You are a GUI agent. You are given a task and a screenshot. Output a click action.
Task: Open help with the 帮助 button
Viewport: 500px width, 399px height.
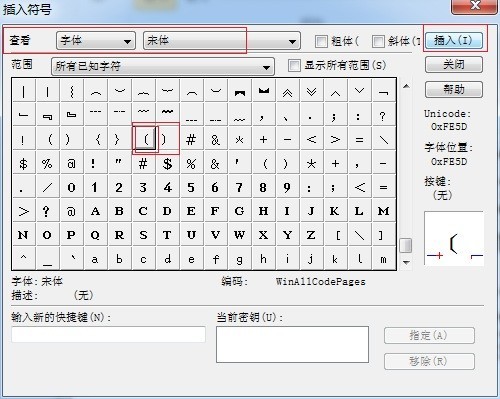454,89
